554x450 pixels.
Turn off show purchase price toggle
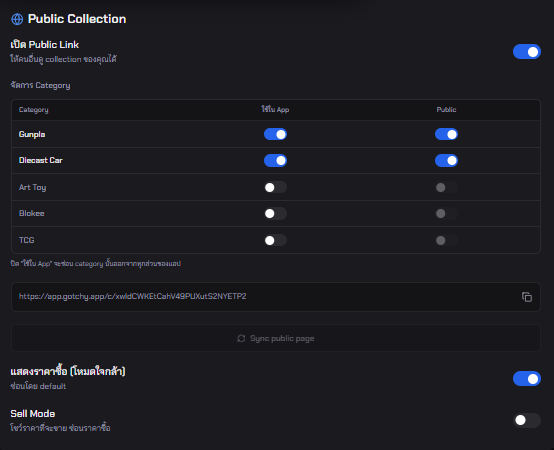tap(527, 379)
